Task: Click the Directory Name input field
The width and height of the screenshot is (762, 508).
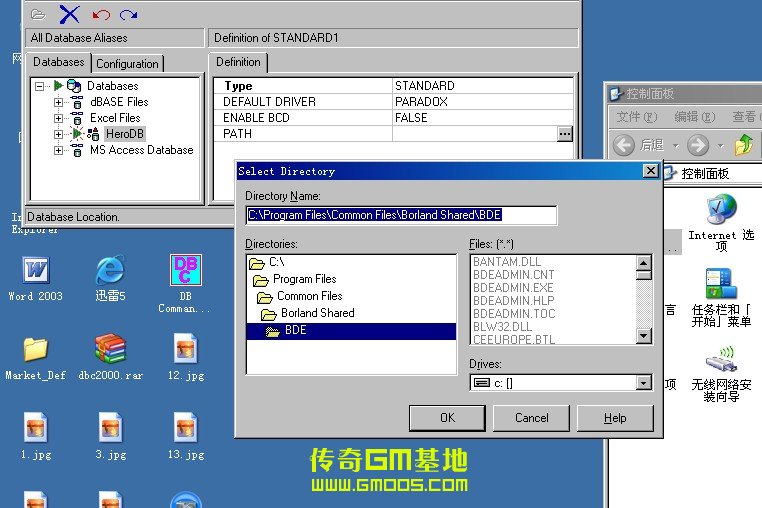Action: click(x=401, y=215)
